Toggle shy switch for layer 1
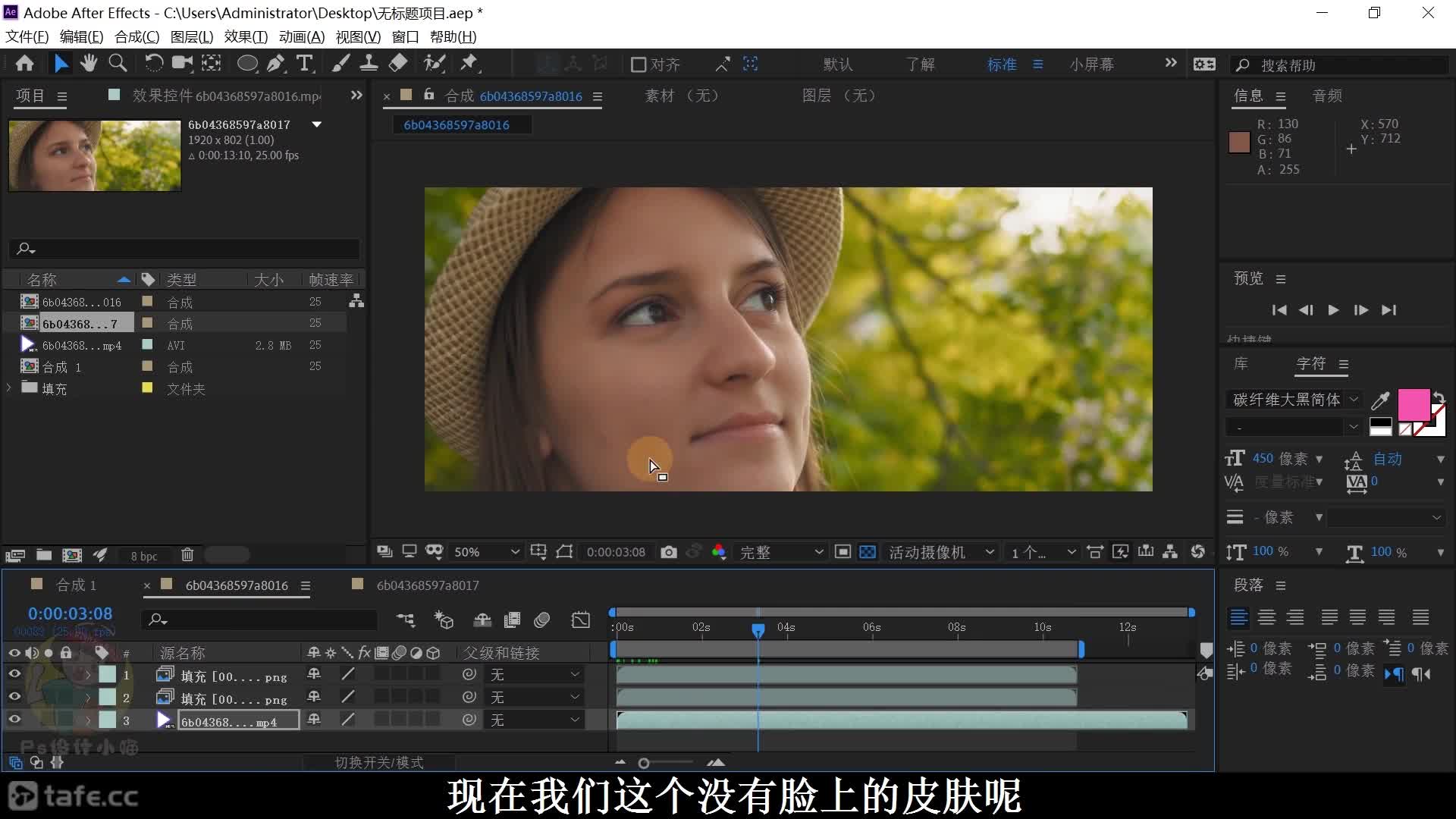Image resolution: width=1456 pixels, height=819 pixels. coord(313,674)
